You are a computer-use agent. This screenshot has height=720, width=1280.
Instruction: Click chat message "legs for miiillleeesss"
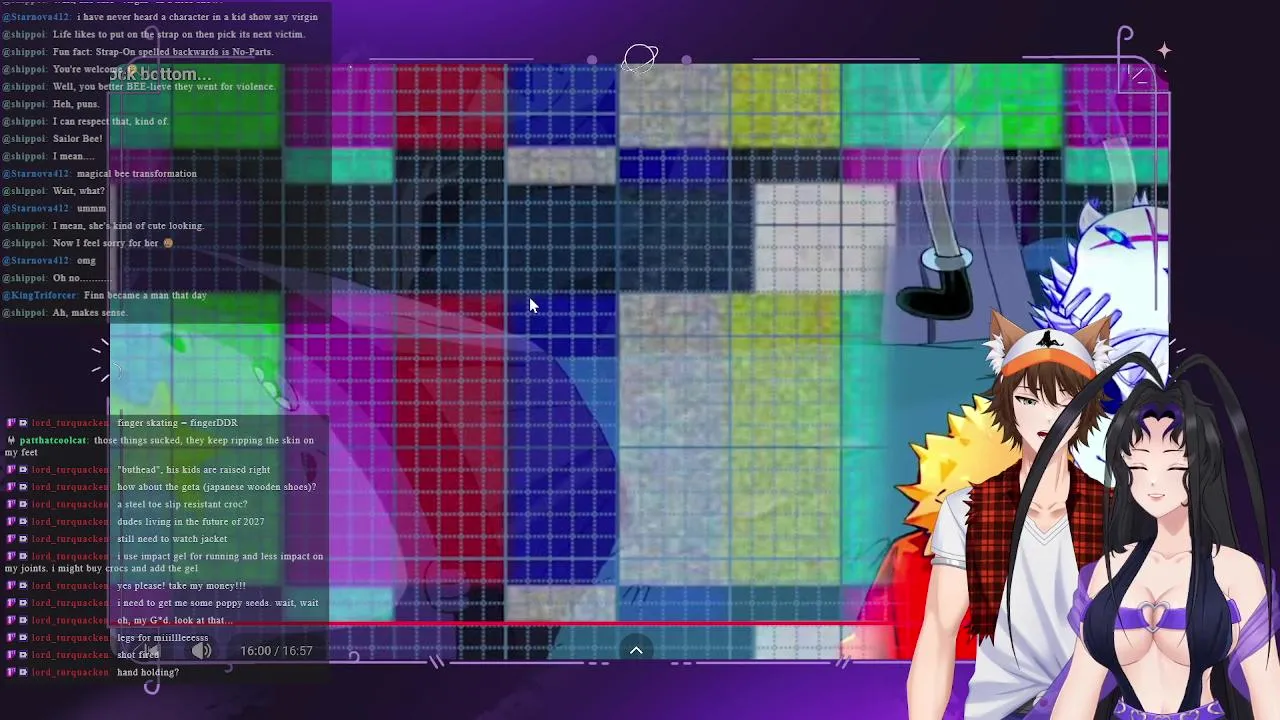click(x=163, y=637)
